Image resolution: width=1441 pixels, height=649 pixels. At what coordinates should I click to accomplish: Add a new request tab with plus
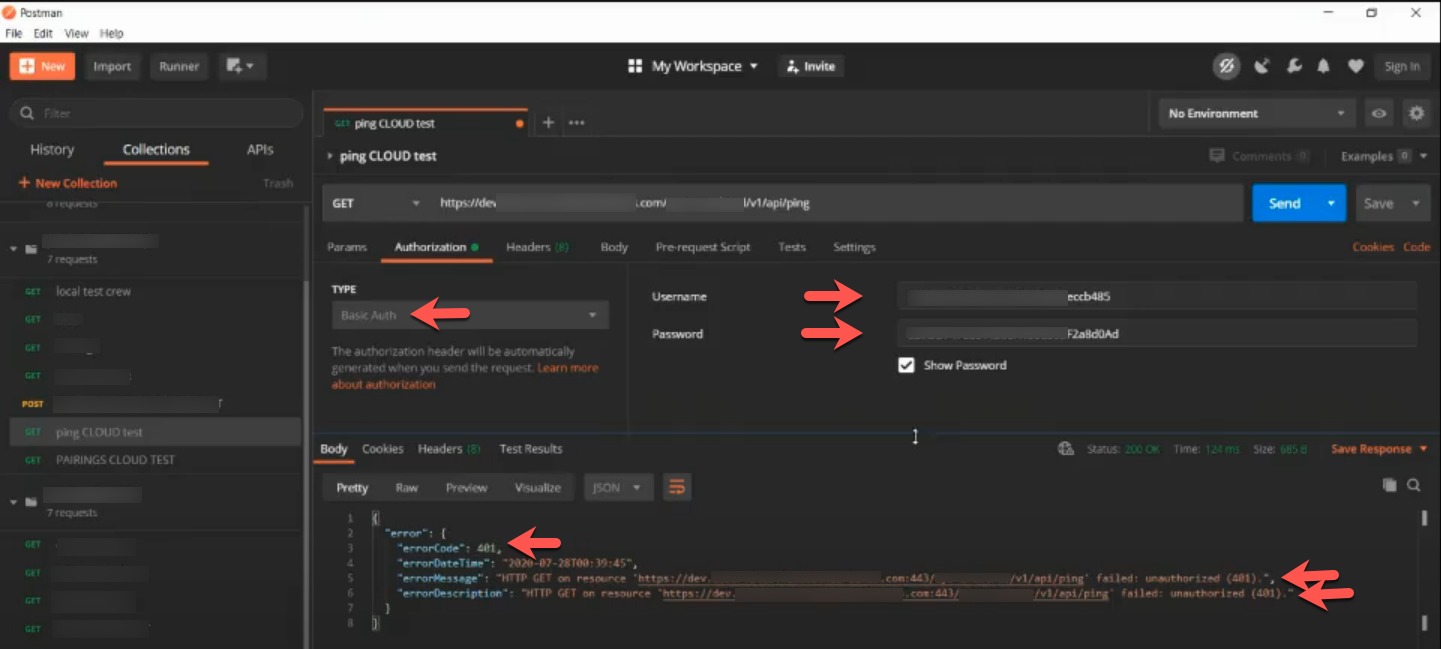tap(548, 123)
